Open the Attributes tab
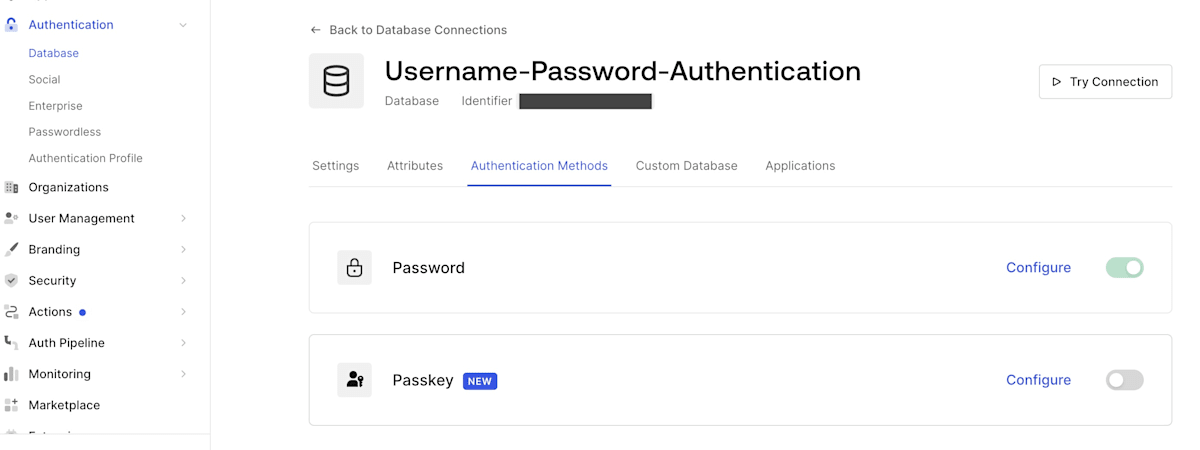The height and width of the screenshot is (450, 1200). click(x=415, y=166)
